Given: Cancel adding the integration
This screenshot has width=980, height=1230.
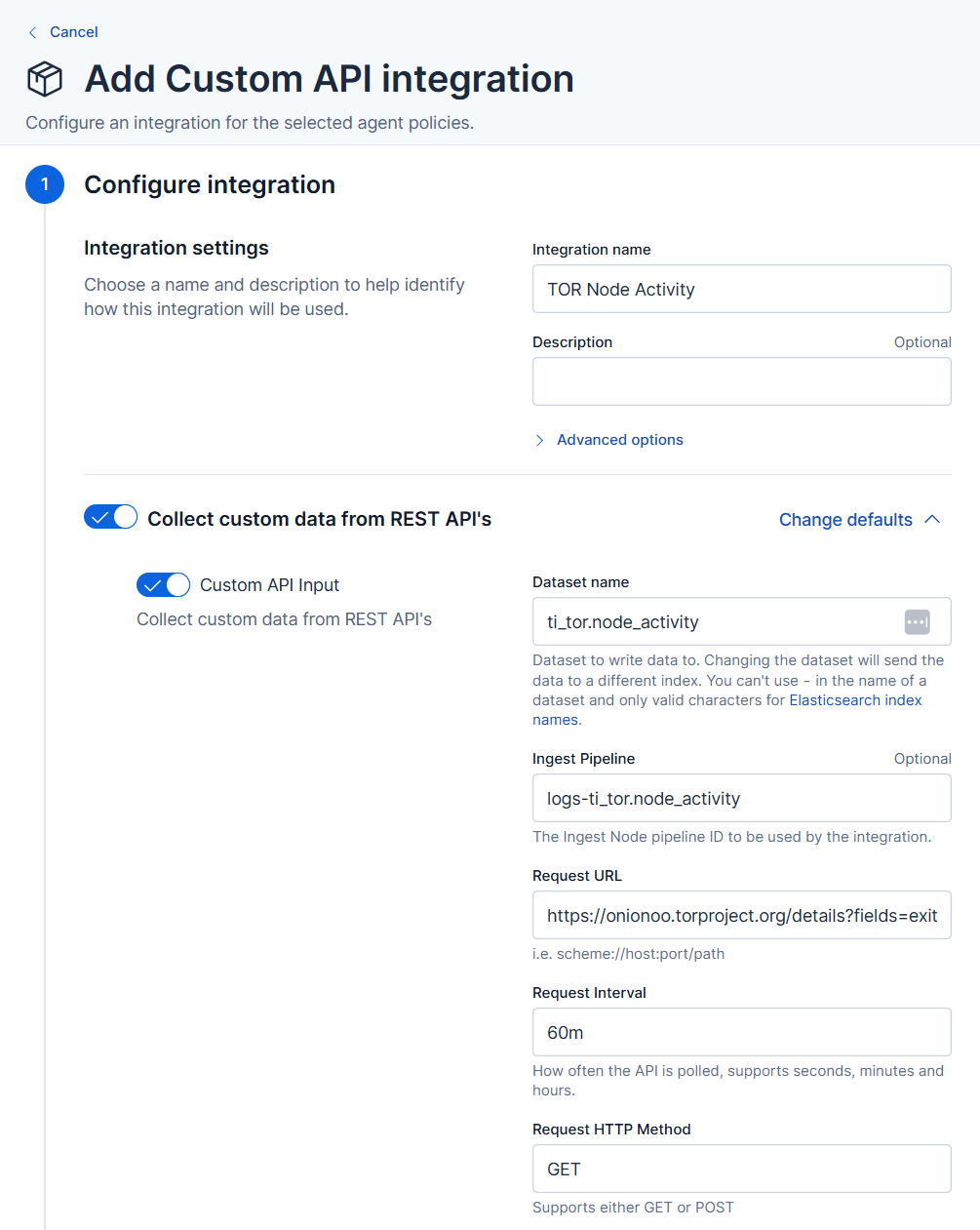Looking at the screenshot, I should pos(73,32).
